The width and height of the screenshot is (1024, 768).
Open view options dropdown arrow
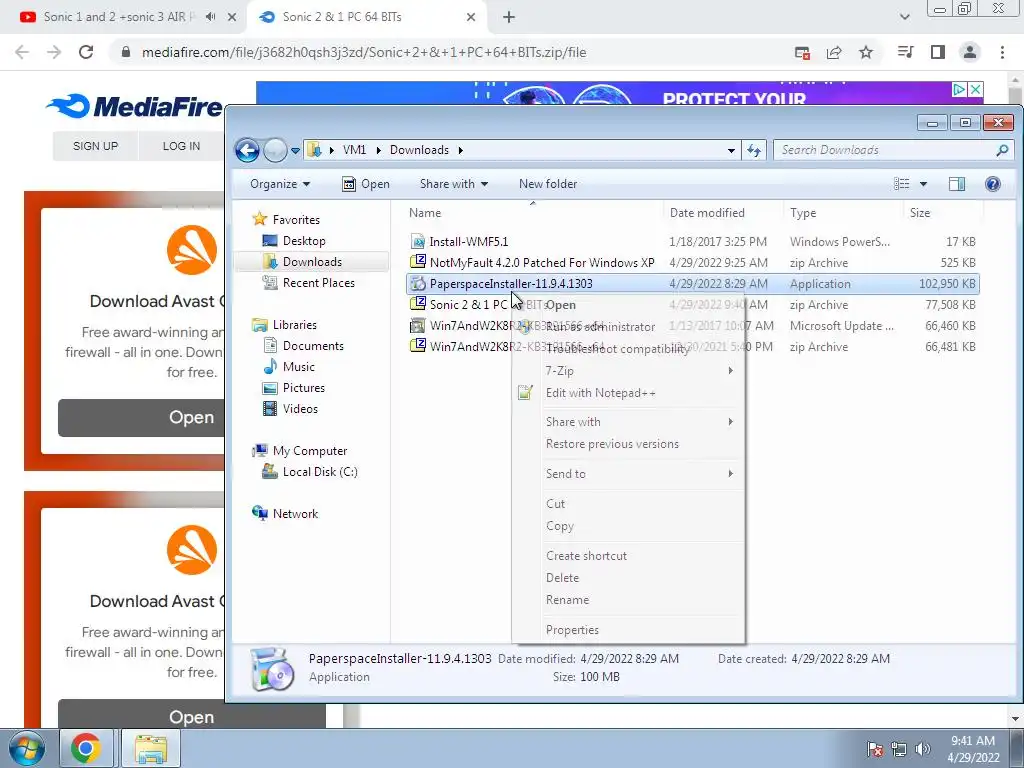pos(923,184)
